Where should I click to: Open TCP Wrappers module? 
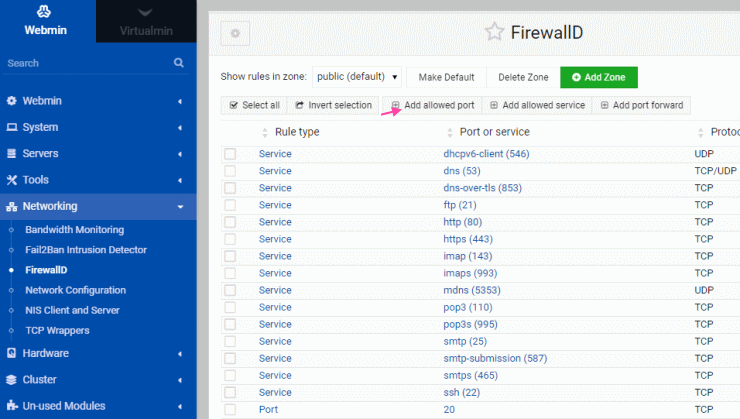57,331
